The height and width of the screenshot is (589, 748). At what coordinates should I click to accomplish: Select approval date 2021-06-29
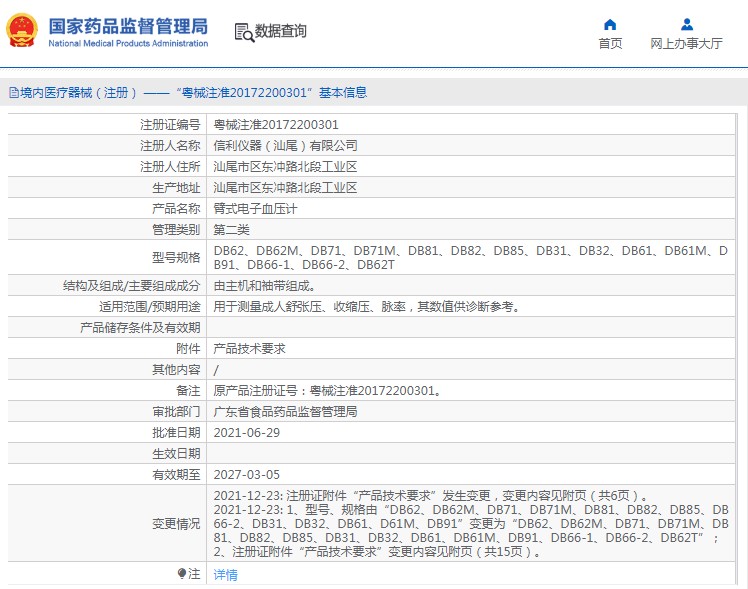point(247,433)
